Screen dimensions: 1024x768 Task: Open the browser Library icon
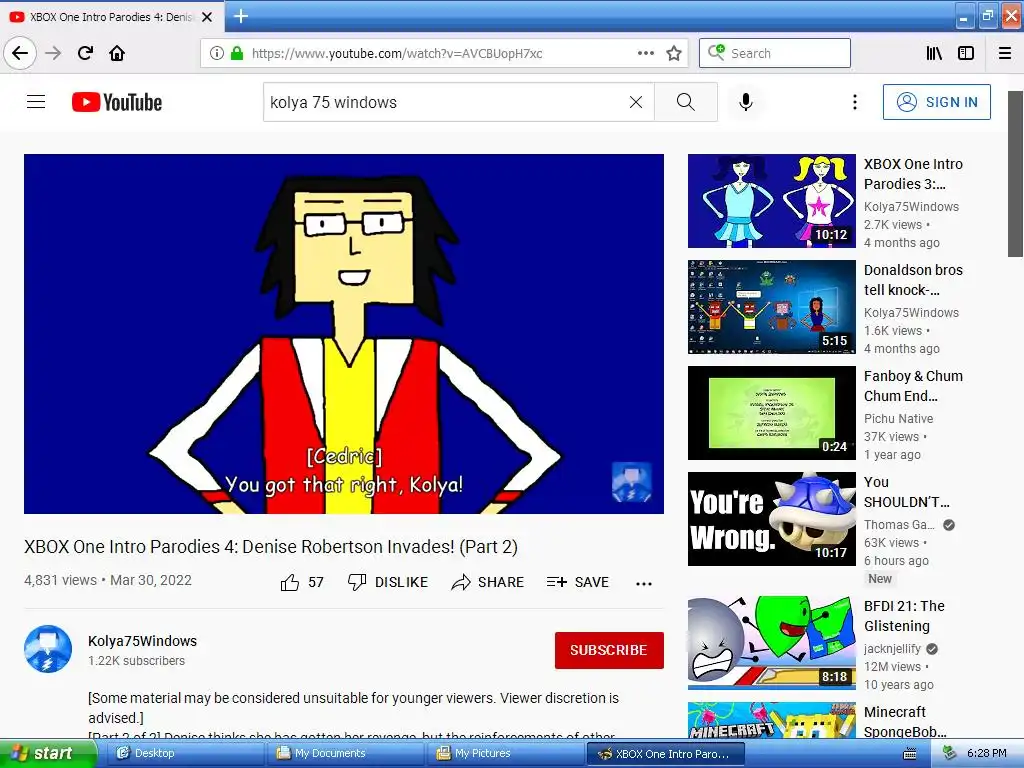(935, 53)
